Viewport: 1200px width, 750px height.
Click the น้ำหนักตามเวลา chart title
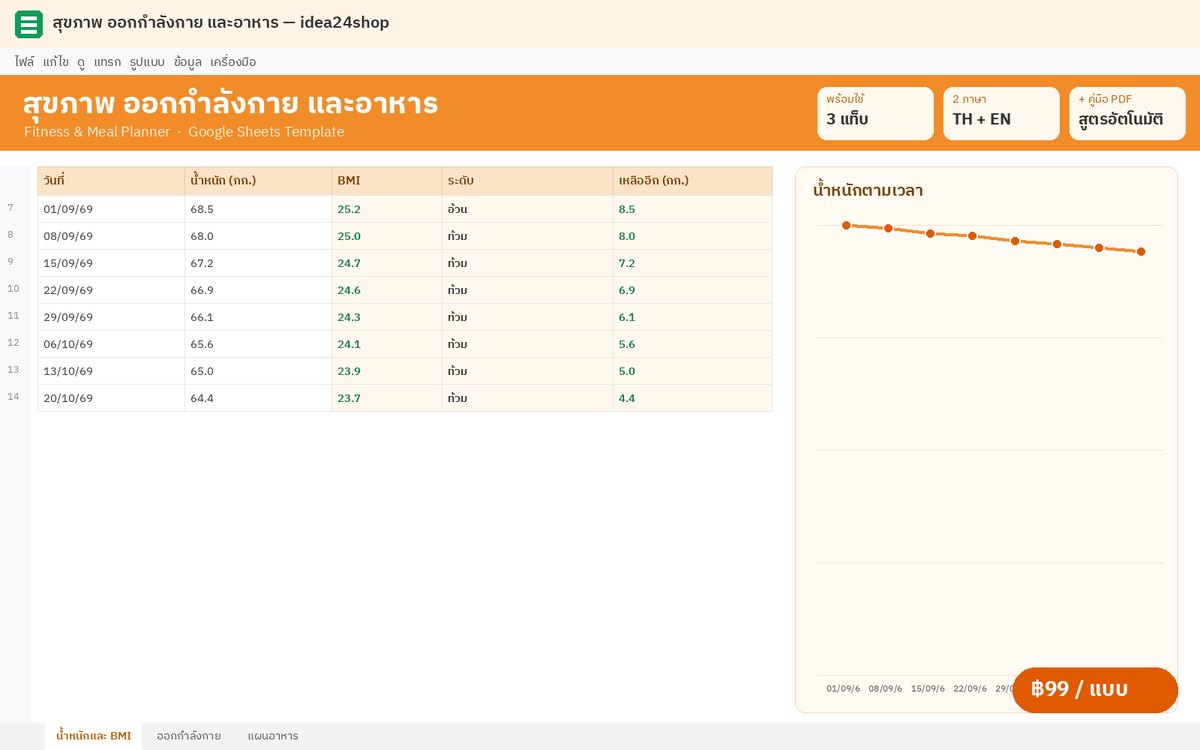(x=868, y=190)
